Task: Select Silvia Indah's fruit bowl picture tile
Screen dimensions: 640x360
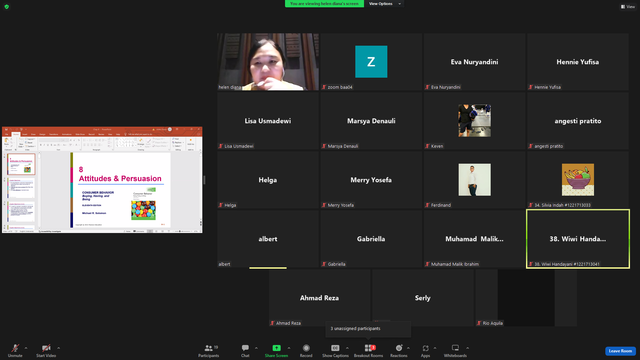Action: (x=578, y=180)
